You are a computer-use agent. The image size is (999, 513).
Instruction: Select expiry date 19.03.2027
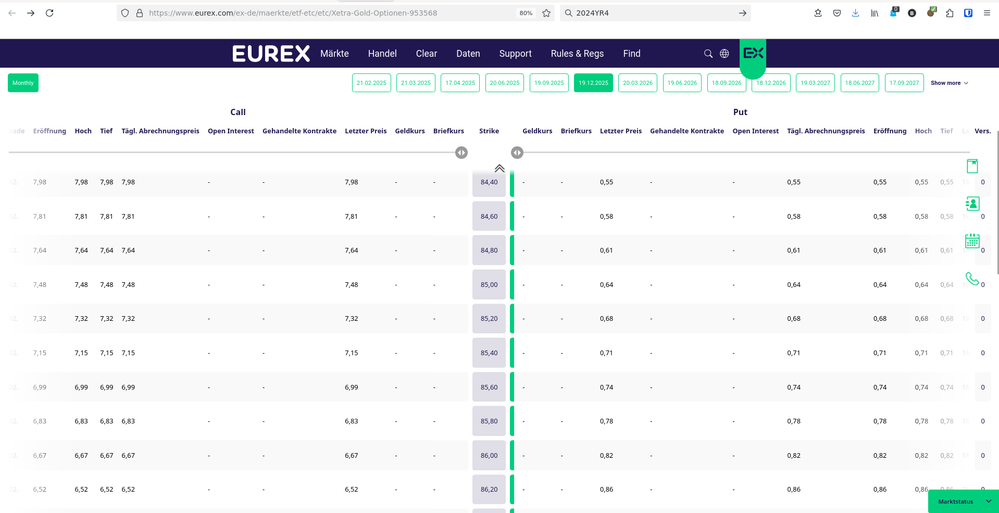(816, 83)
